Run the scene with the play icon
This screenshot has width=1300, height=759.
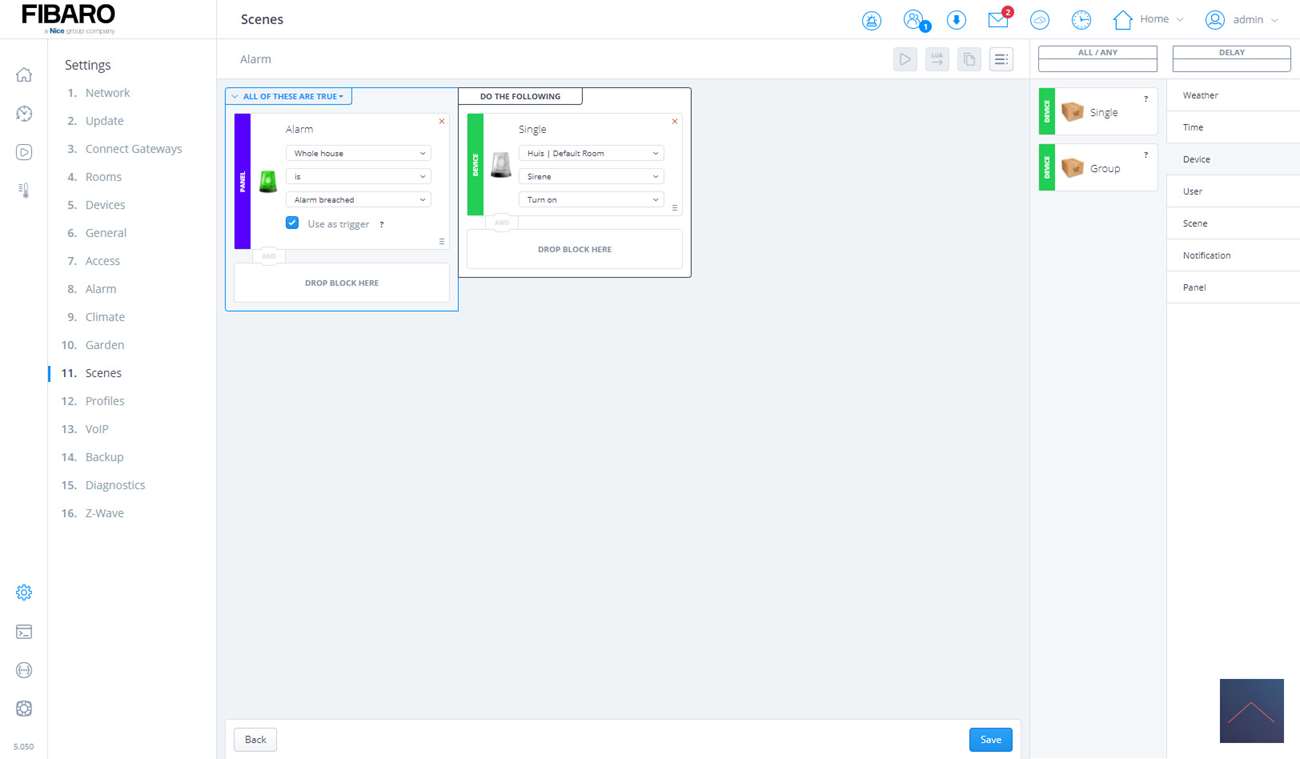click(905, 59)
